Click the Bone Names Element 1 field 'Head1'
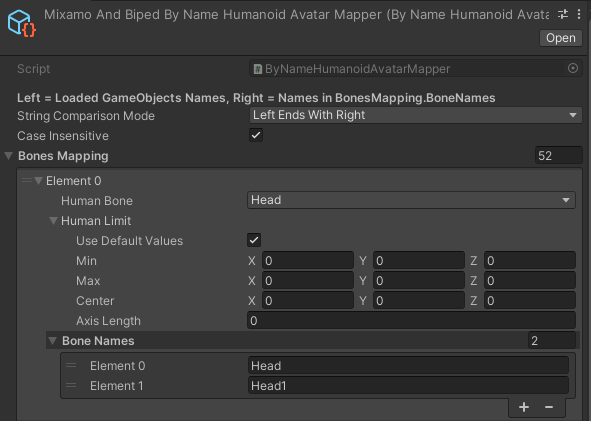Screen dimensions: 591x421 [408, 385]
